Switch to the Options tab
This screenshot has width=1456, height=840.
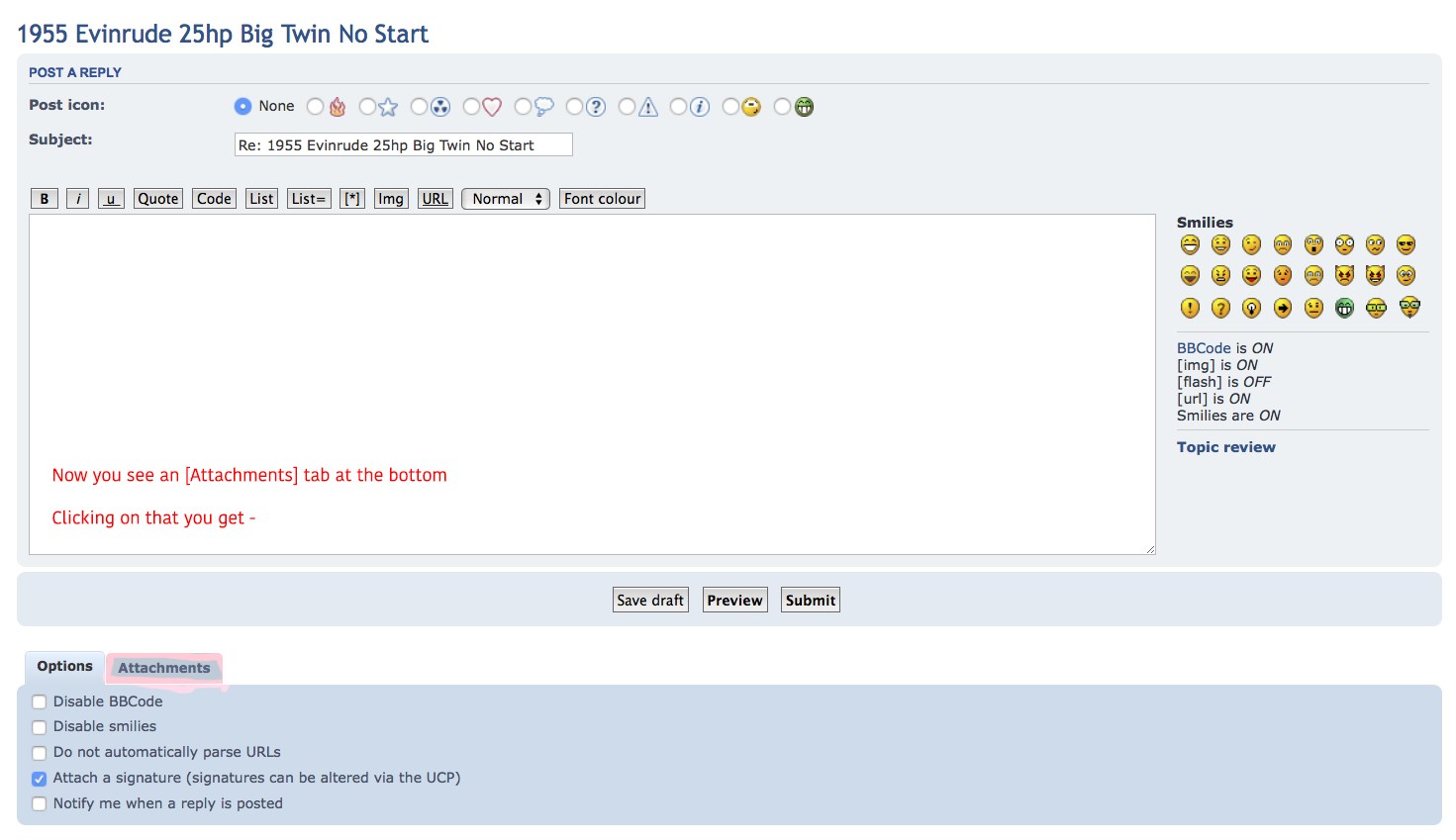(x=64, y=667)
